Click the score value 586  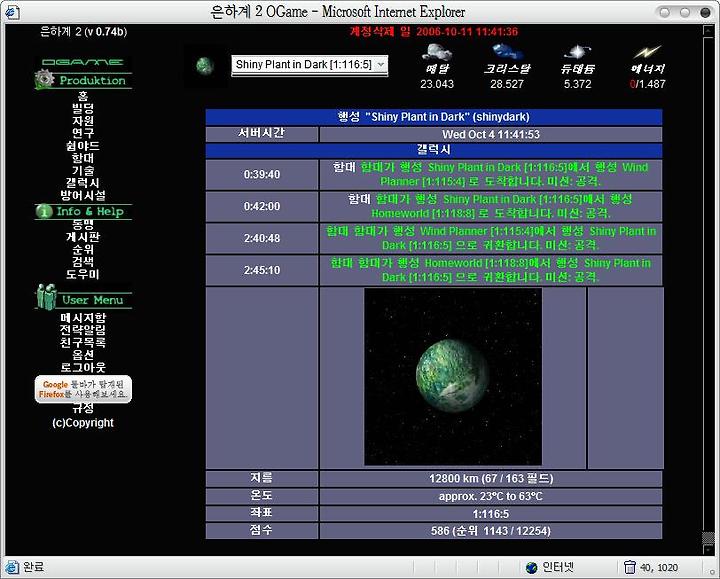491,531
